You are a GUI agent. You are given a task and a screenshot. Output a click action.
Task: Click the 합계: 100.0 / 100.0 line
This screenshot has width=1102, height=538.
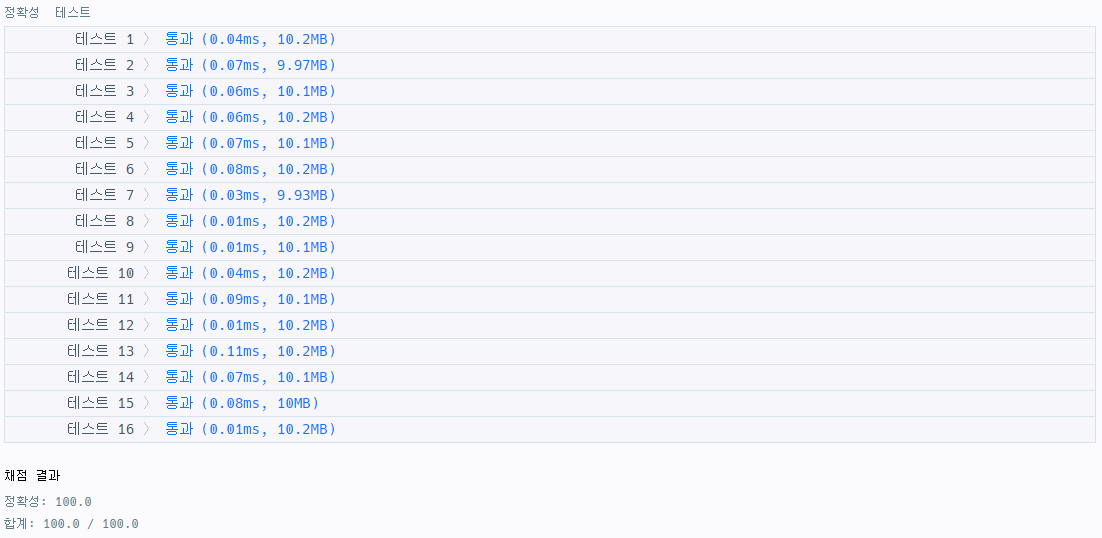click(x=71, y=523)
